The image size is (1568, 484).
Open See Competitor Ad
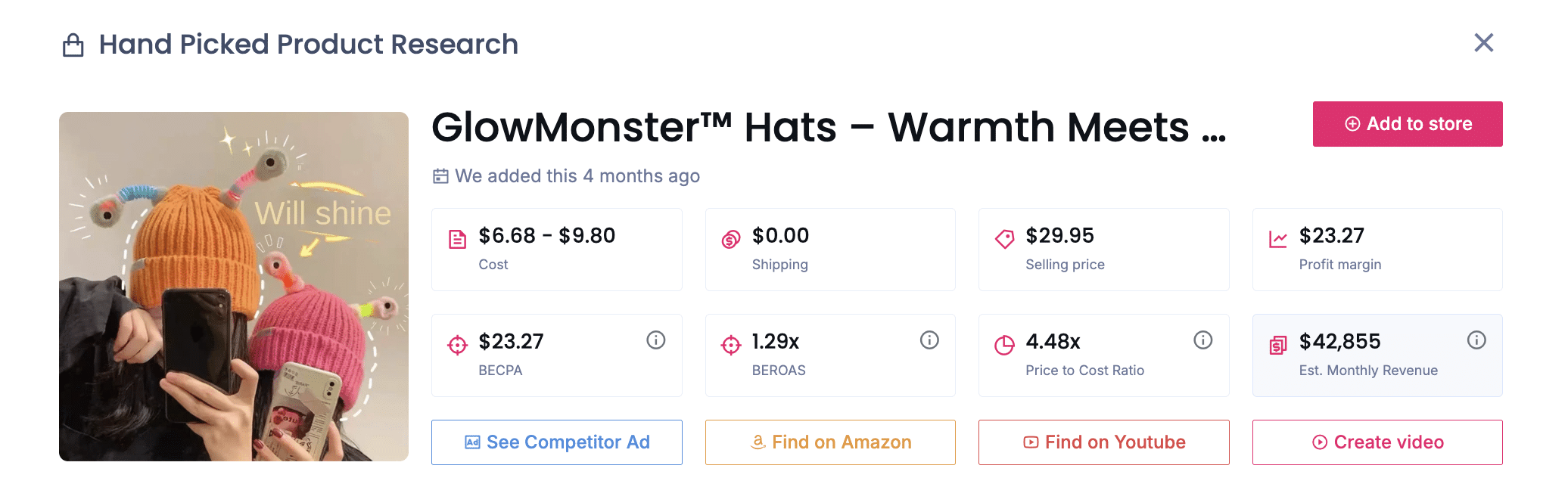[x=556, y=442]
